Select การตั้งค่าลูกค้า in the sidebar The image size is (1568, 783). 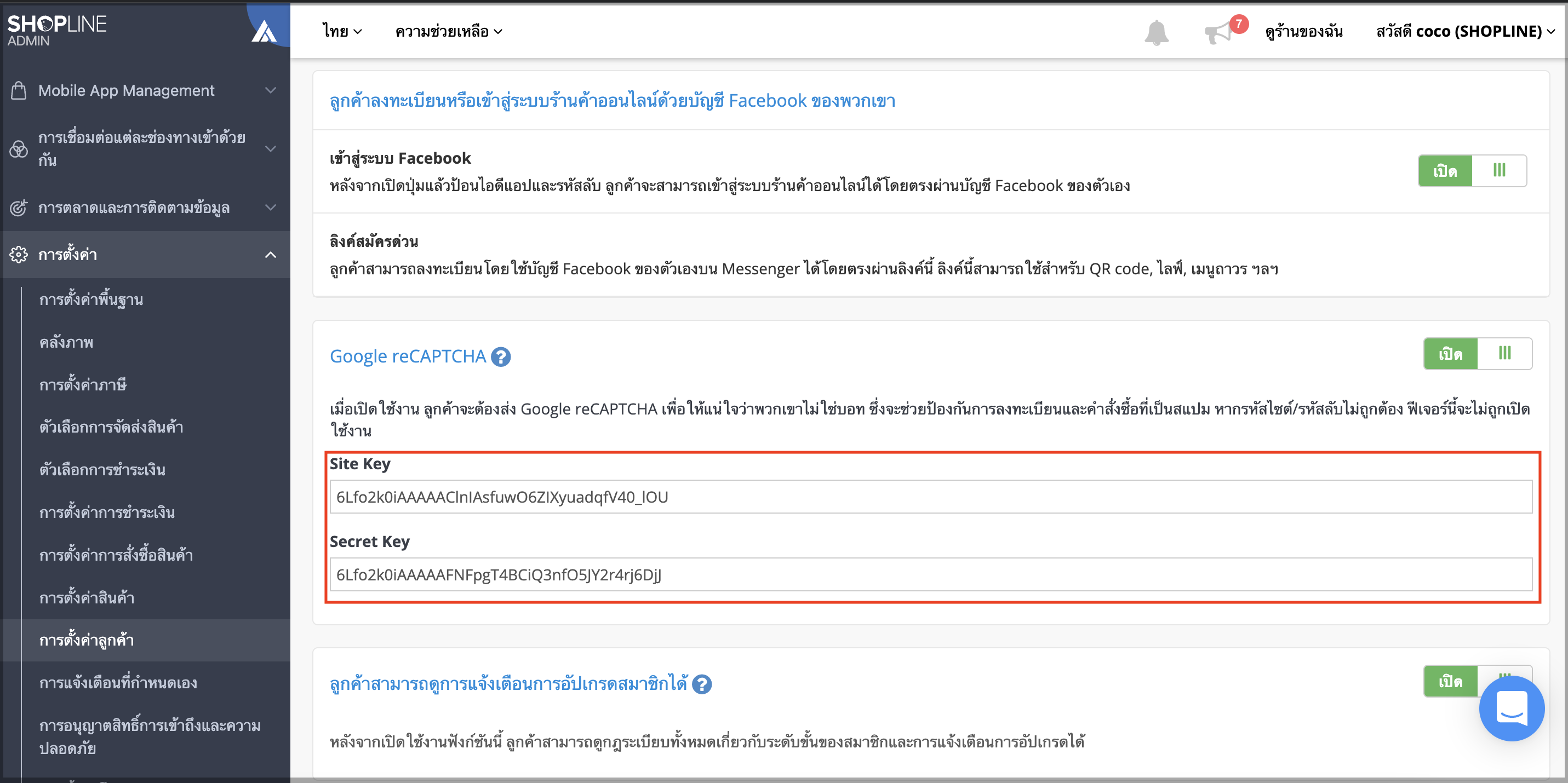point(87,640)
